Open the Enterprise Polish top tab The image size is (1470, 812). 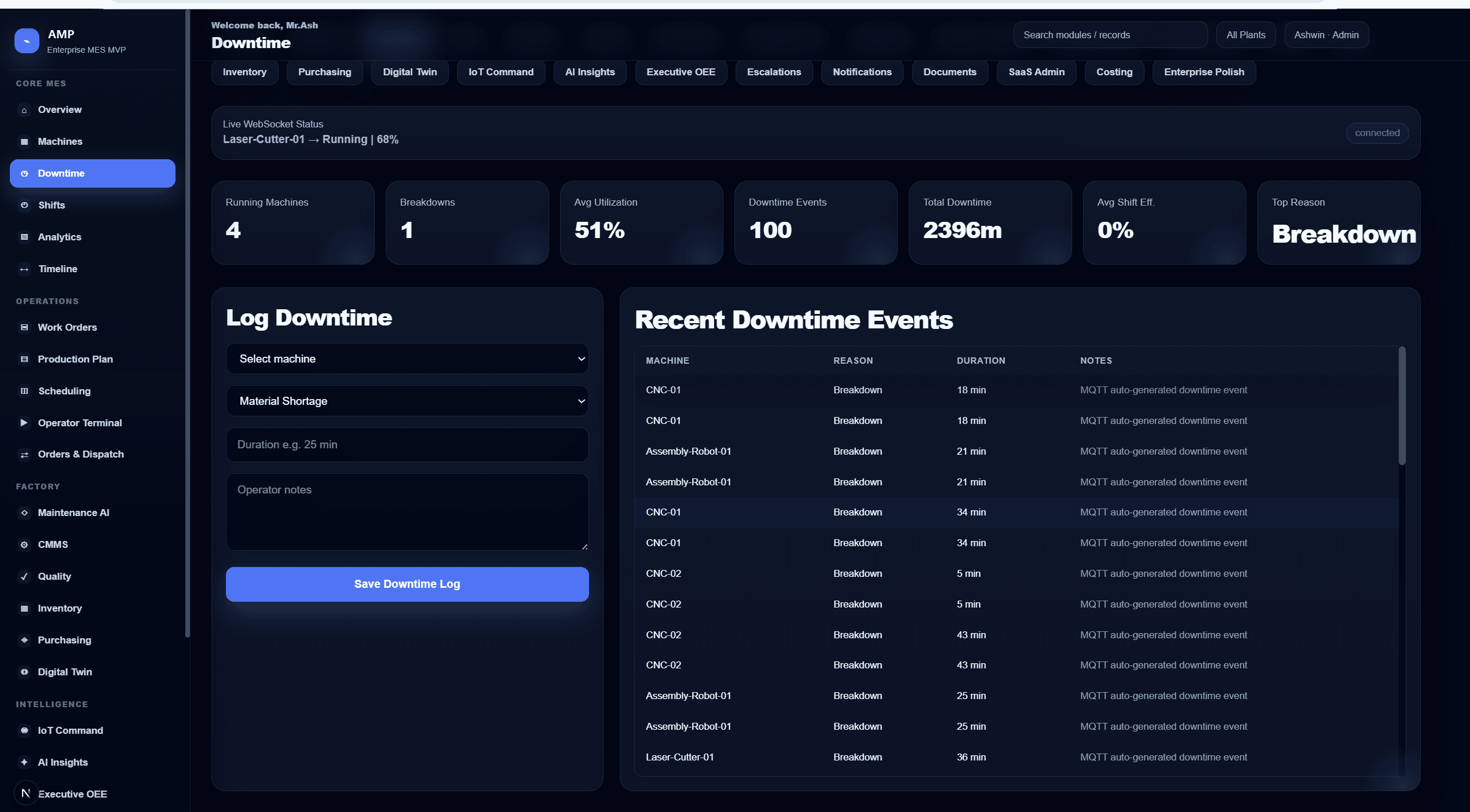[1204, 72]
